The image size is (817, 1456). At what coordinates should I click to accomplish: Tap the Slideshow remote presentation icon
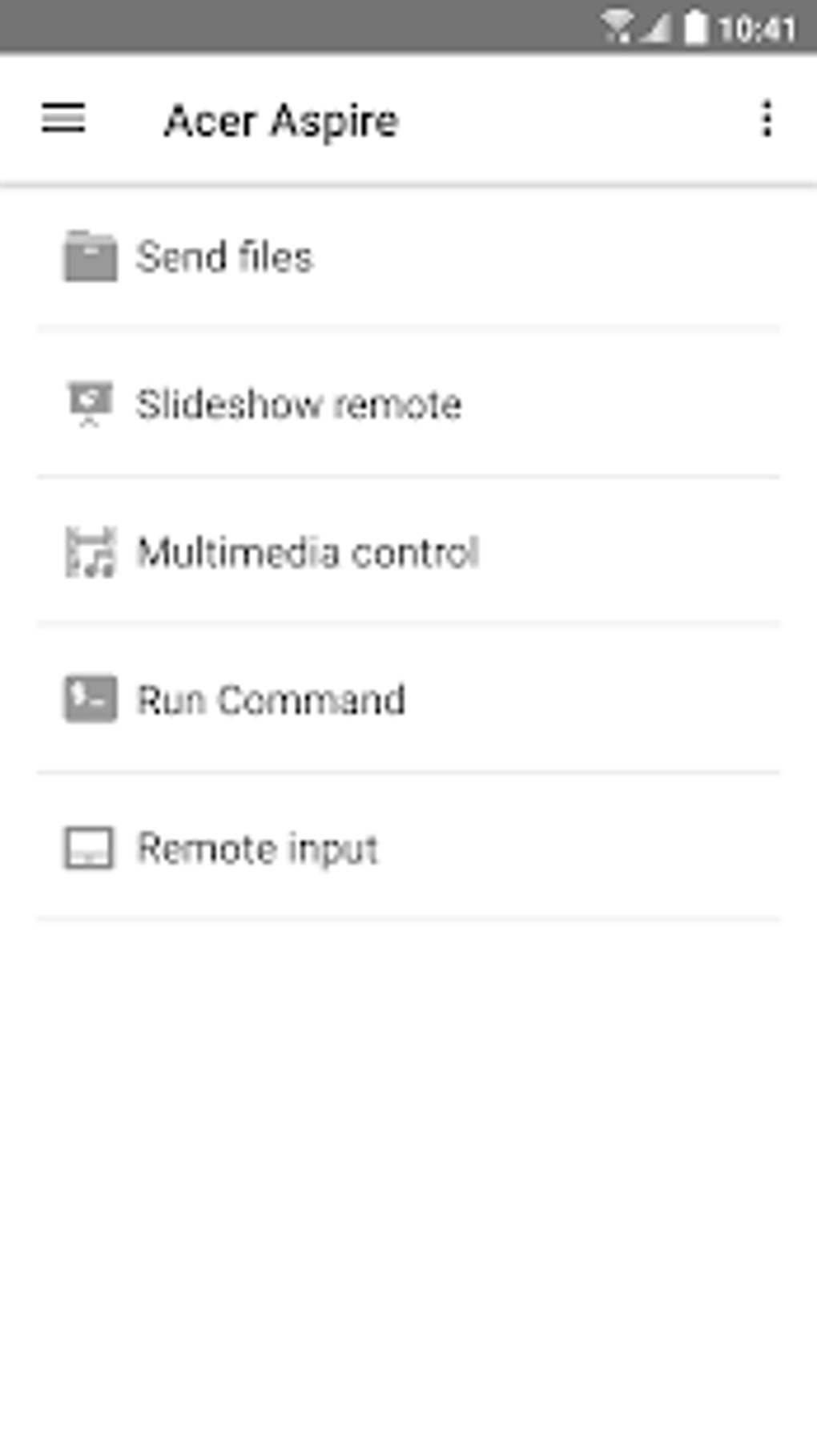click(90, 404)
